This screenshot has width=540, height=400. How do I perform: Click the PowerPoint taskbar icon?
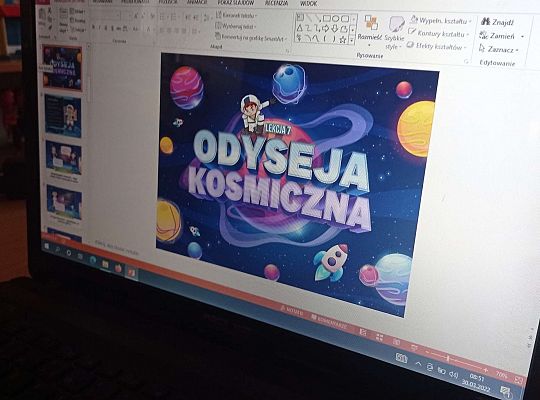coord(132,272)
